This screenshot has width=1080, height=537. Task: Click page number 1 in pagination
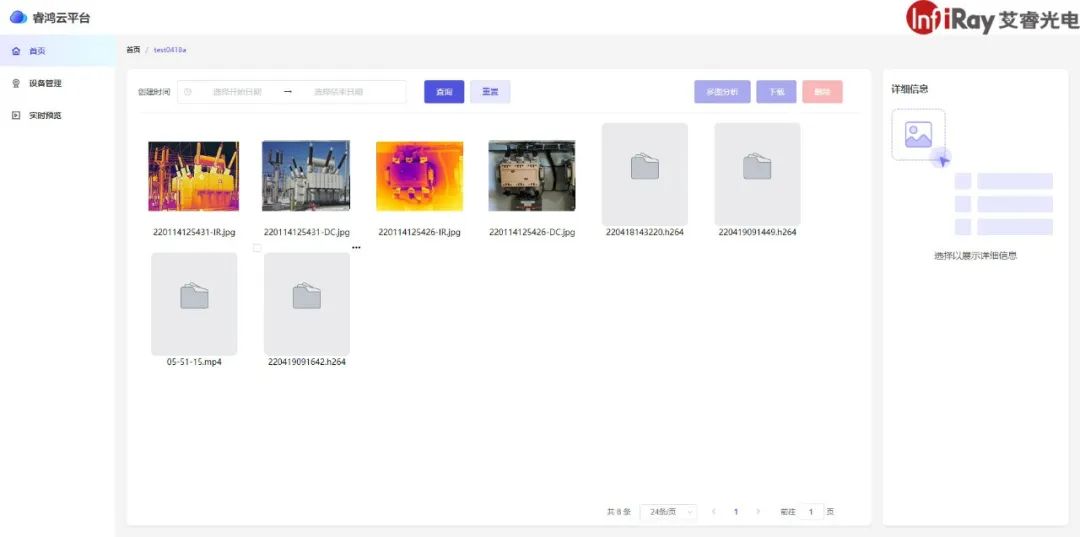tap(736, 512)
